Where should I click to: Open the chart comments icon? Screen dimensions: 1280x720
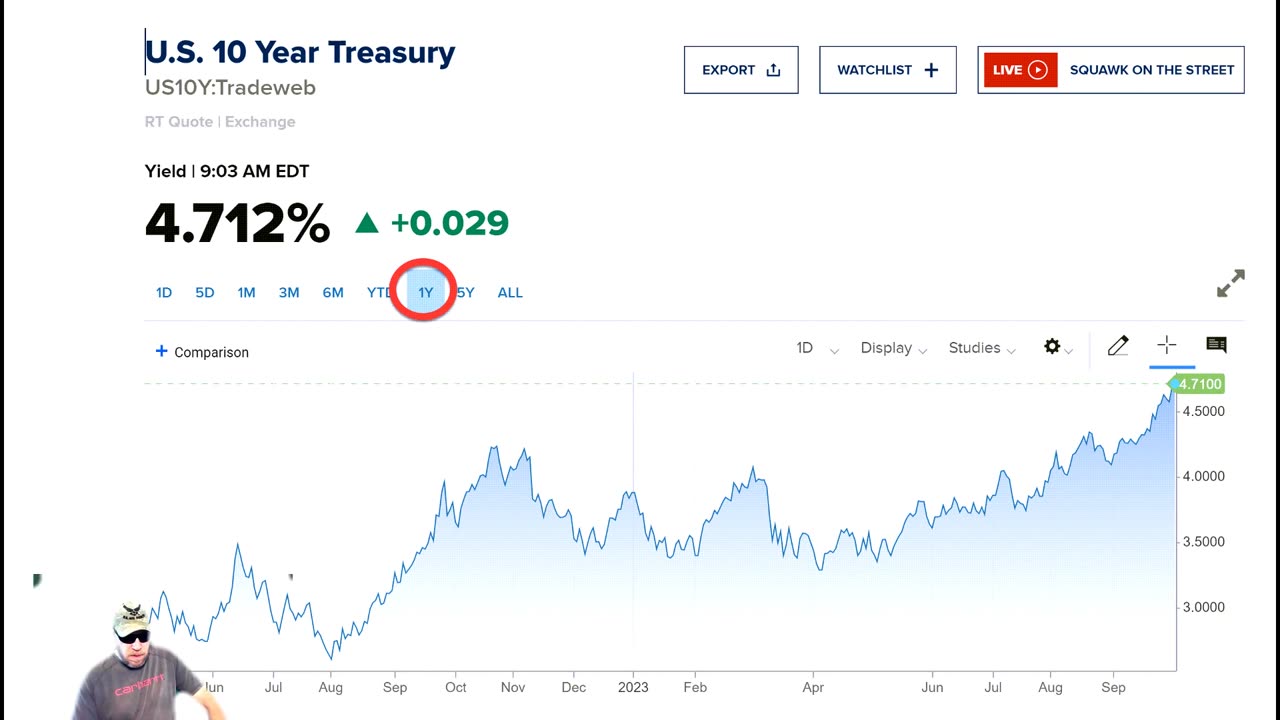1216,345
